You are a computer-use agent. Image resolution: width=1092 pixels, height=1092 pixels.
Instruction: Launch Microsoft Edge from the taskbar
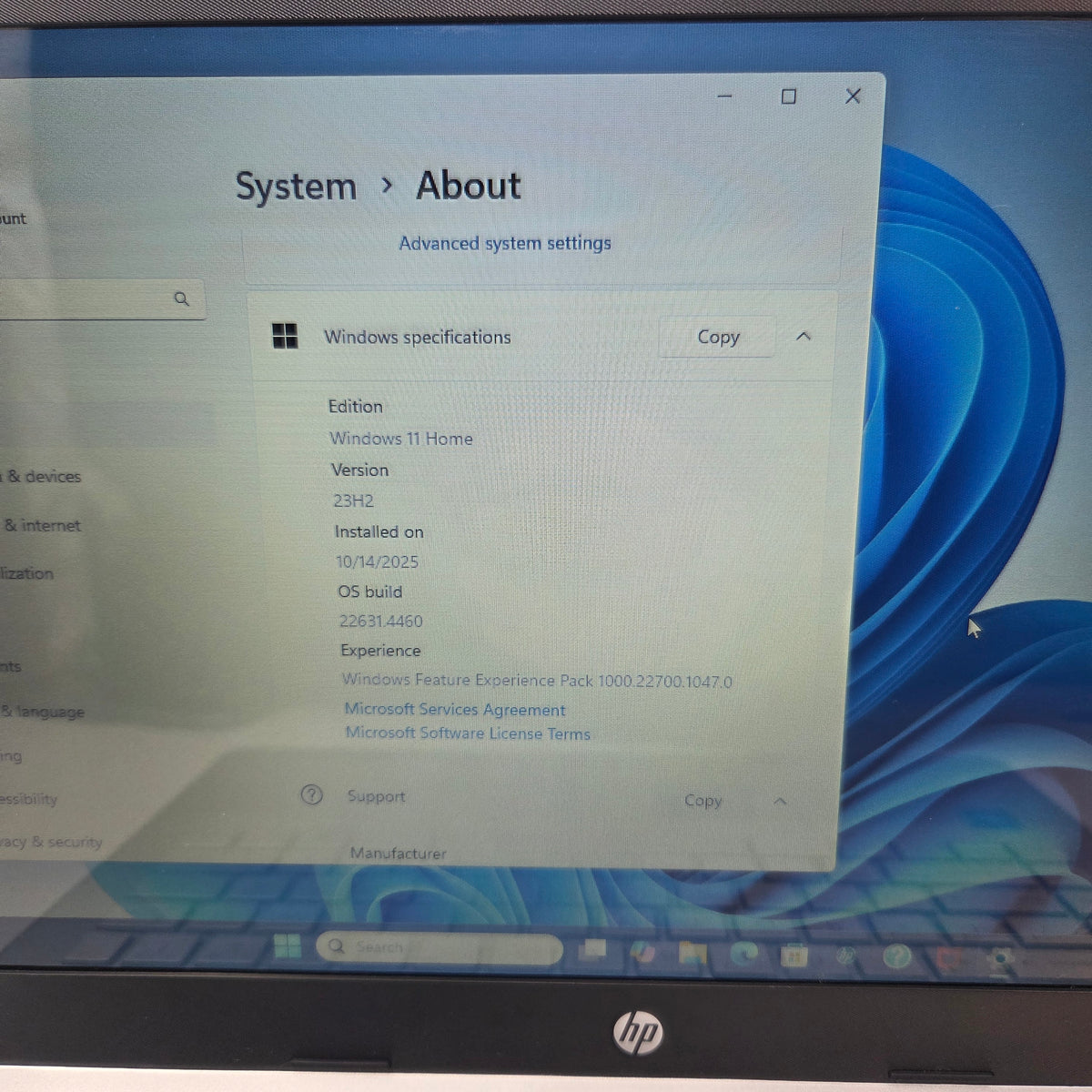pos(743,954)
